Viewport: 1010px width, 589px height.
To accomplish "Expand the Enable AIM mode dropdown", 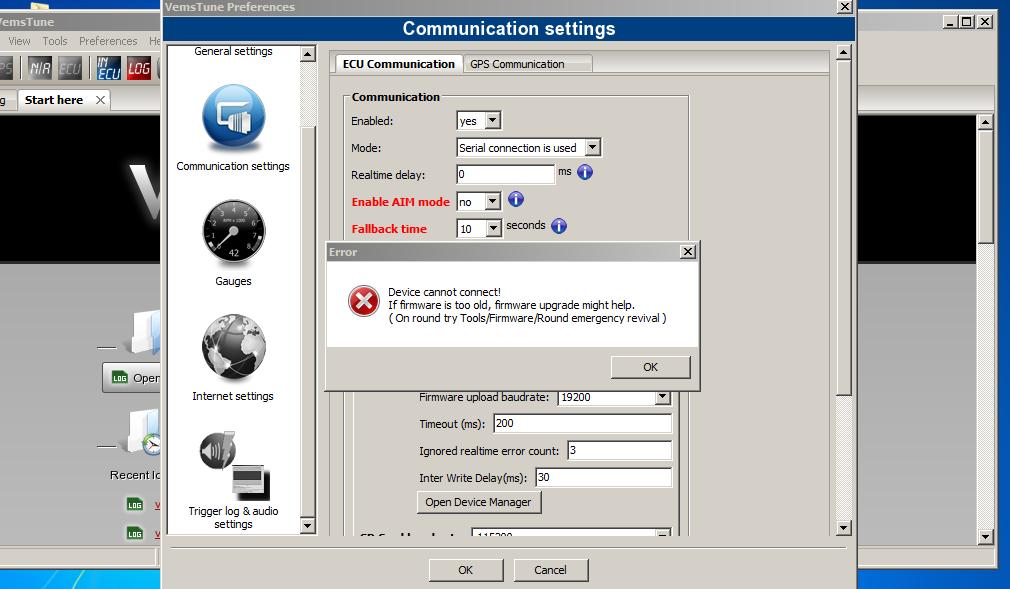I will (493, 202).
